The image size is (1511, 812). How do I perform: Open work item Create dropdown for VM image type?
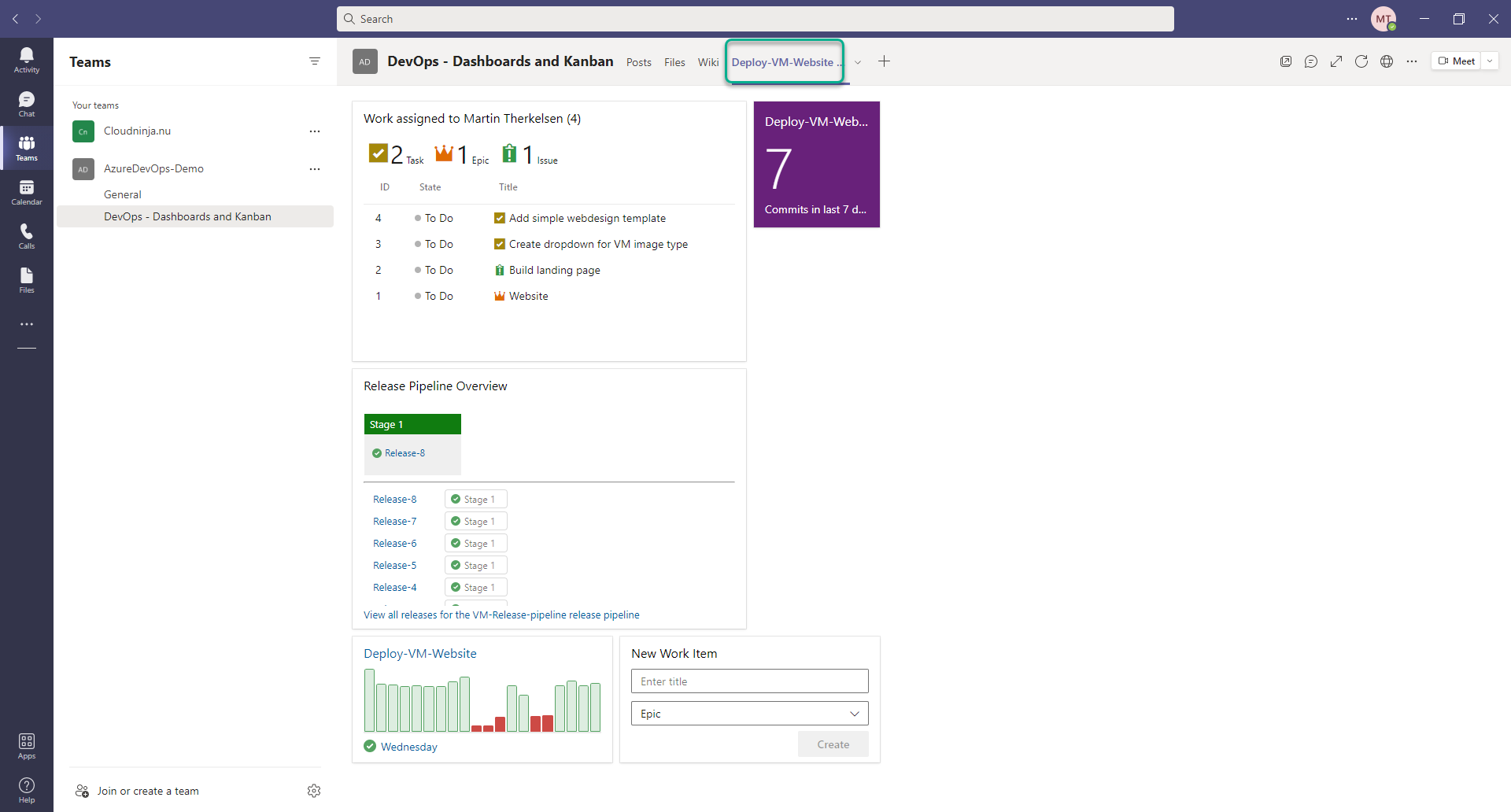tap(598, 245)
